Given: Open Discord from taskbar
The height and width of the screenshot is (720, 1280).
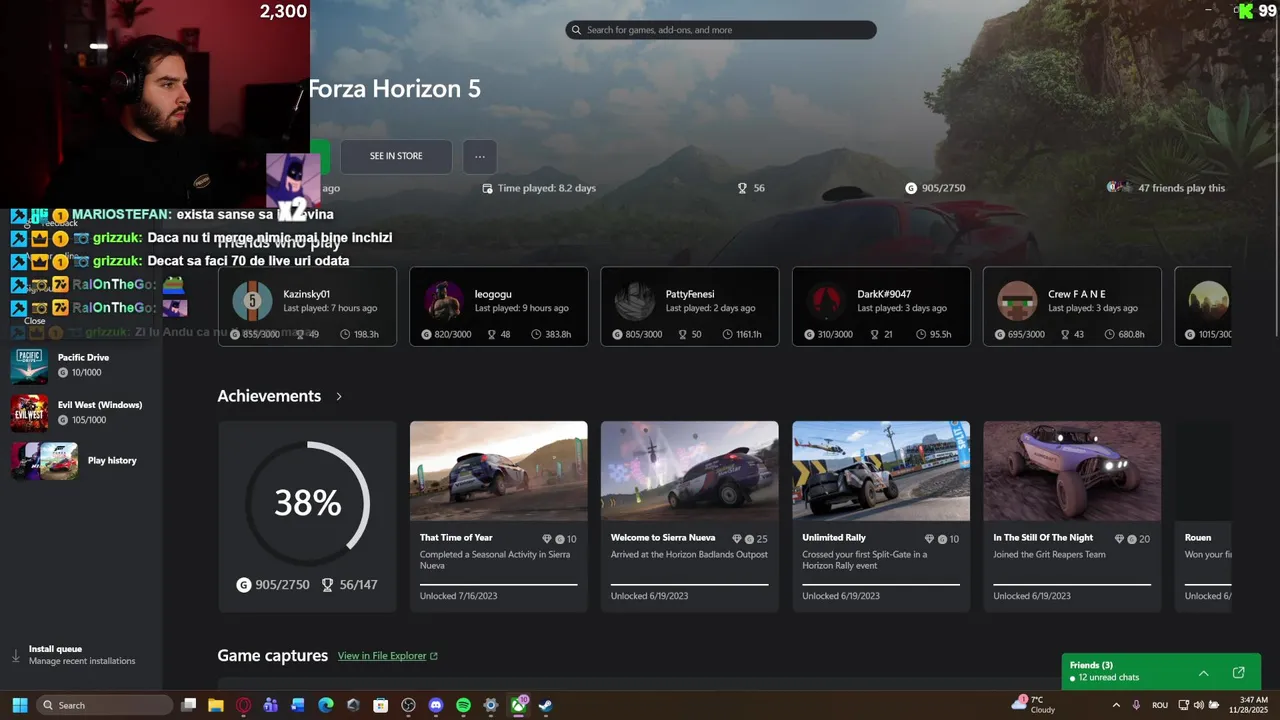Looking at the screenshot, I should pyautogui.click(x=436, y=705).
